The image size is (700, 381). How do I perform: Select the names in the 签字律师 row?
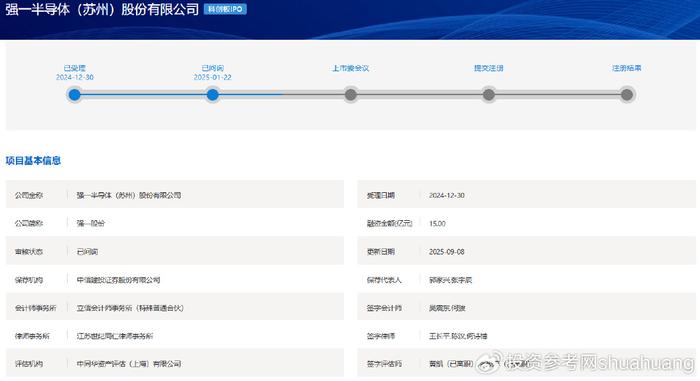click(x=458, y=336)
